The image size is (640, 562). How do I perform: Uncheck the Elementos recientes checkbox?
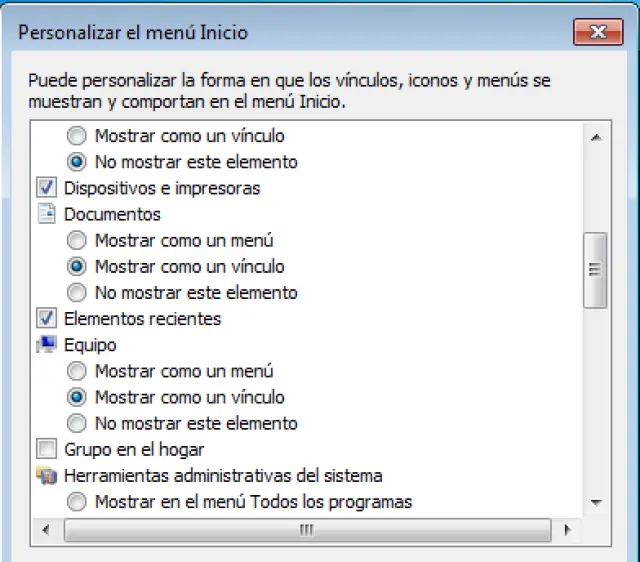[x=46, y=319]
